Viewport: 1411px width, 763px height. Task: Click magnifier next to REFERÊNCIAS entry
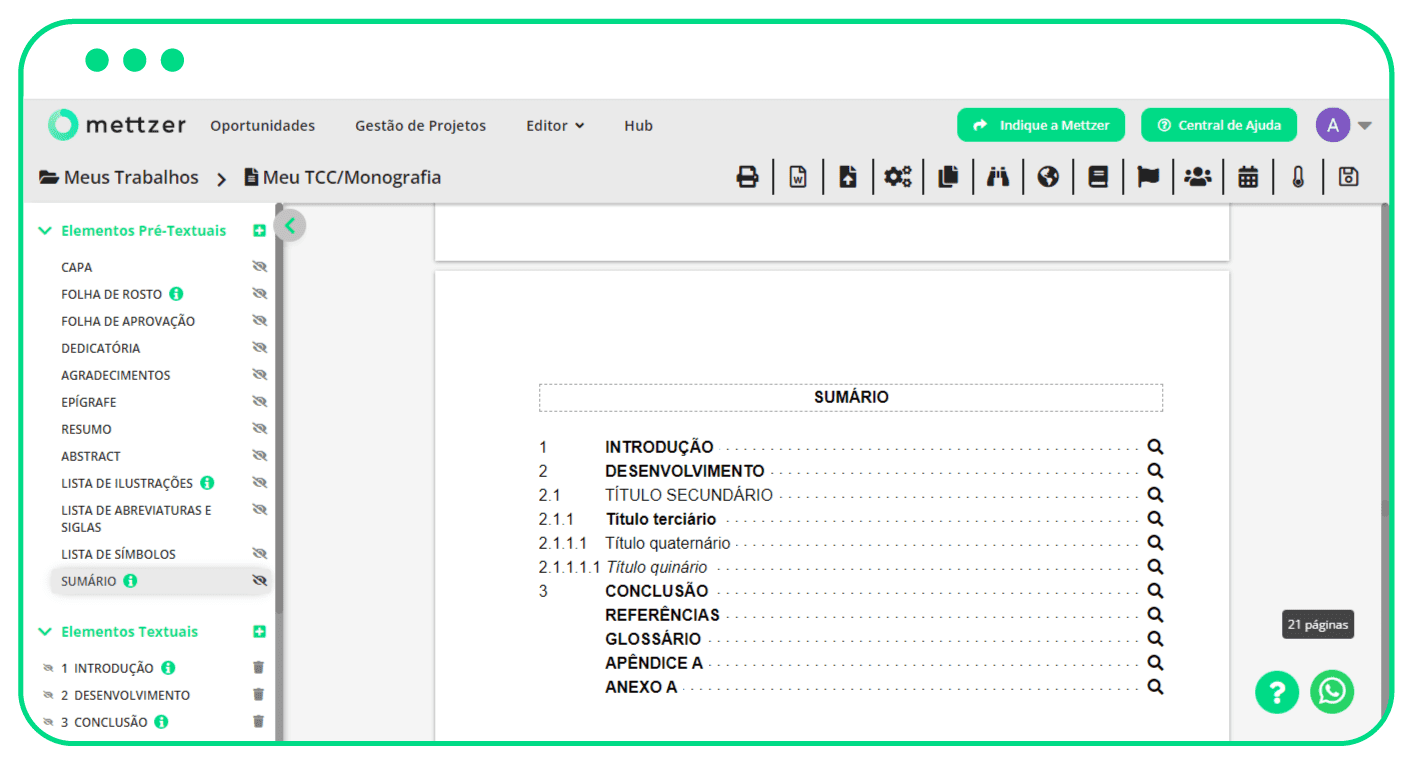tap(1155, 615)
